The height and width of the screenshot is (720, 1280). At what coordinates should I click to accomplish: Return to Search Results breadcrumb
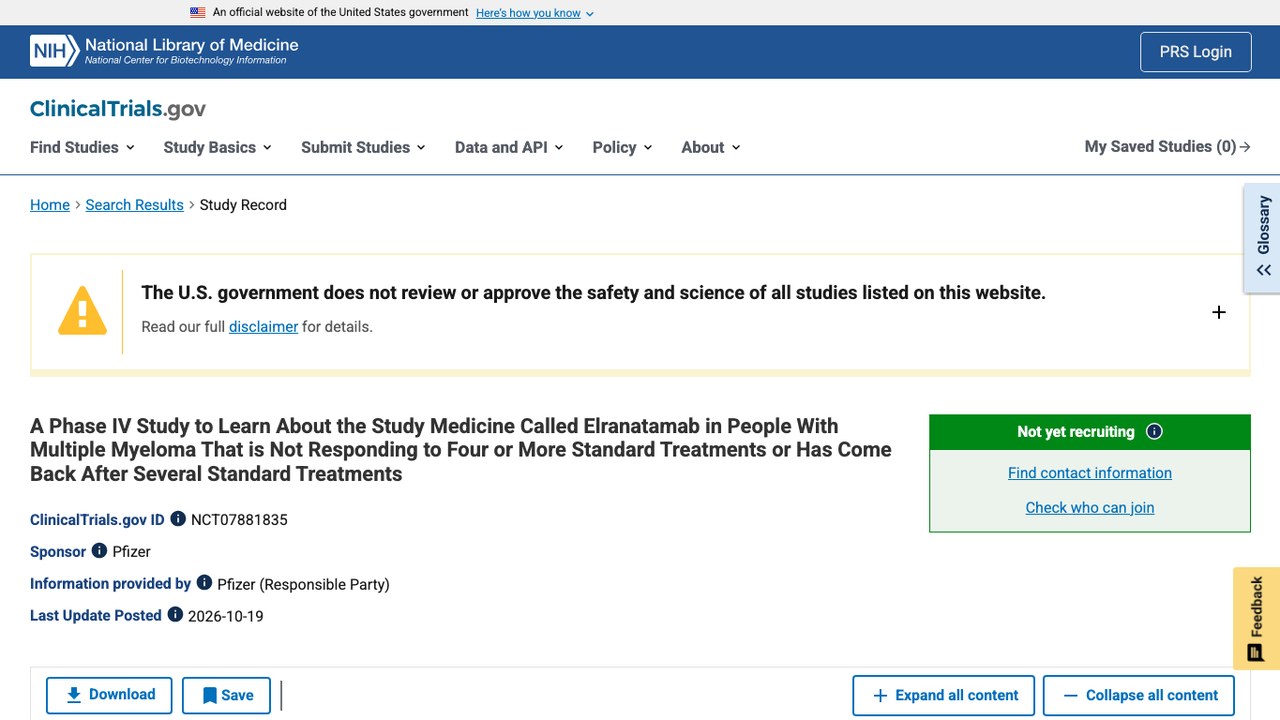tap(134, 205)
